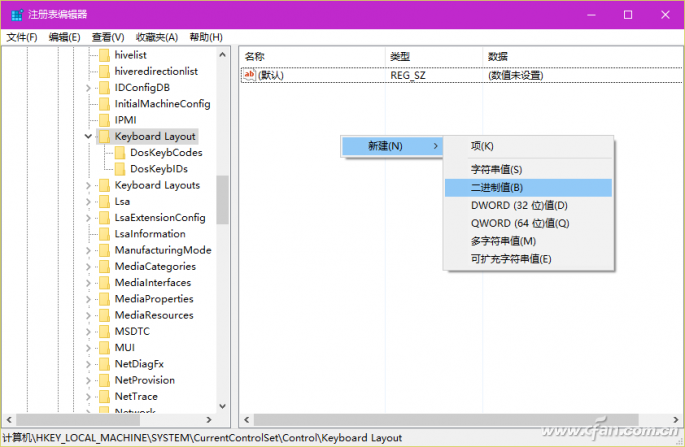Image resolution: width=685 pixels, height=447 pixels.
Task: Click the hiveredirectionlist folder icon
Action: (104, 71)
